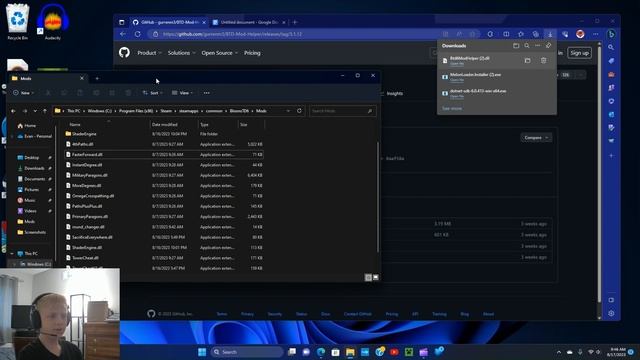
Task: Click Sign up on GitHub
Action: (x=579, y=53)
